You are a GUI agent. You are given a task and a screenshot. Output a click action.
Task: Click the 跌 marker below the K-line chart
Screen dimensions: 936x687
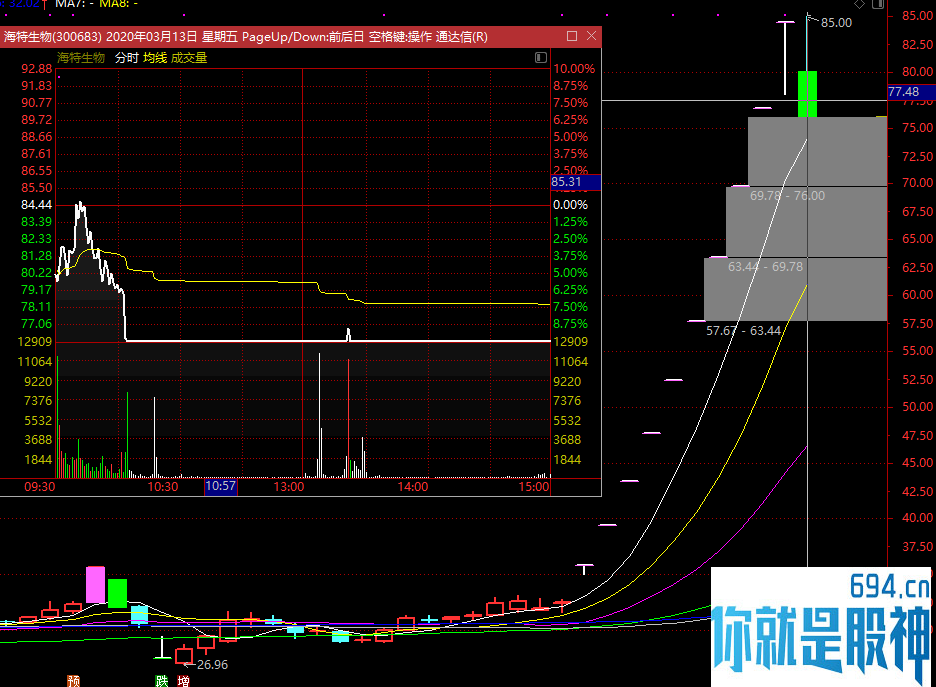[162, 681]
